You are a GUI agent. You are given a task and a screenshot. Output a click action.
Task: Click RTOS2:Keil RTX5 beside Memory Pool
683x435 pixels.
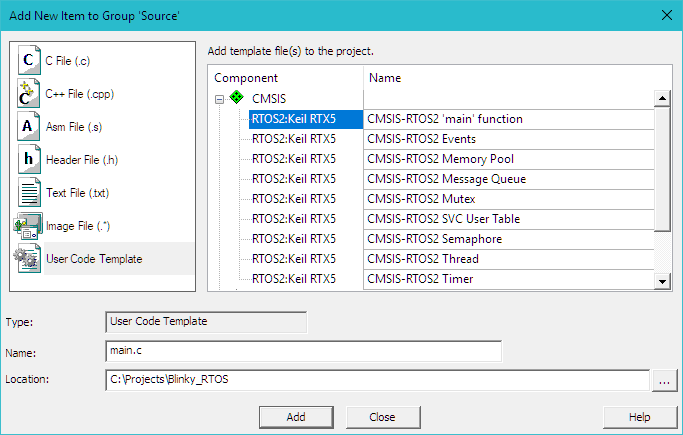click(x=294, y=159)
